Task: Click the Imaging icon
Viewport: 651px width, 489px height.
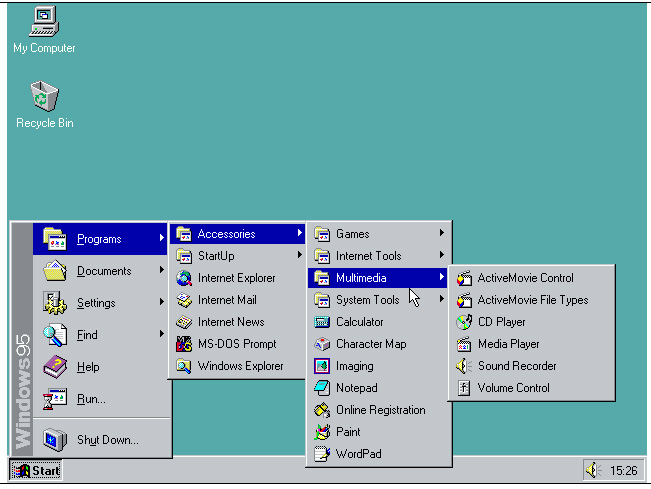Action: click(322, 366)
